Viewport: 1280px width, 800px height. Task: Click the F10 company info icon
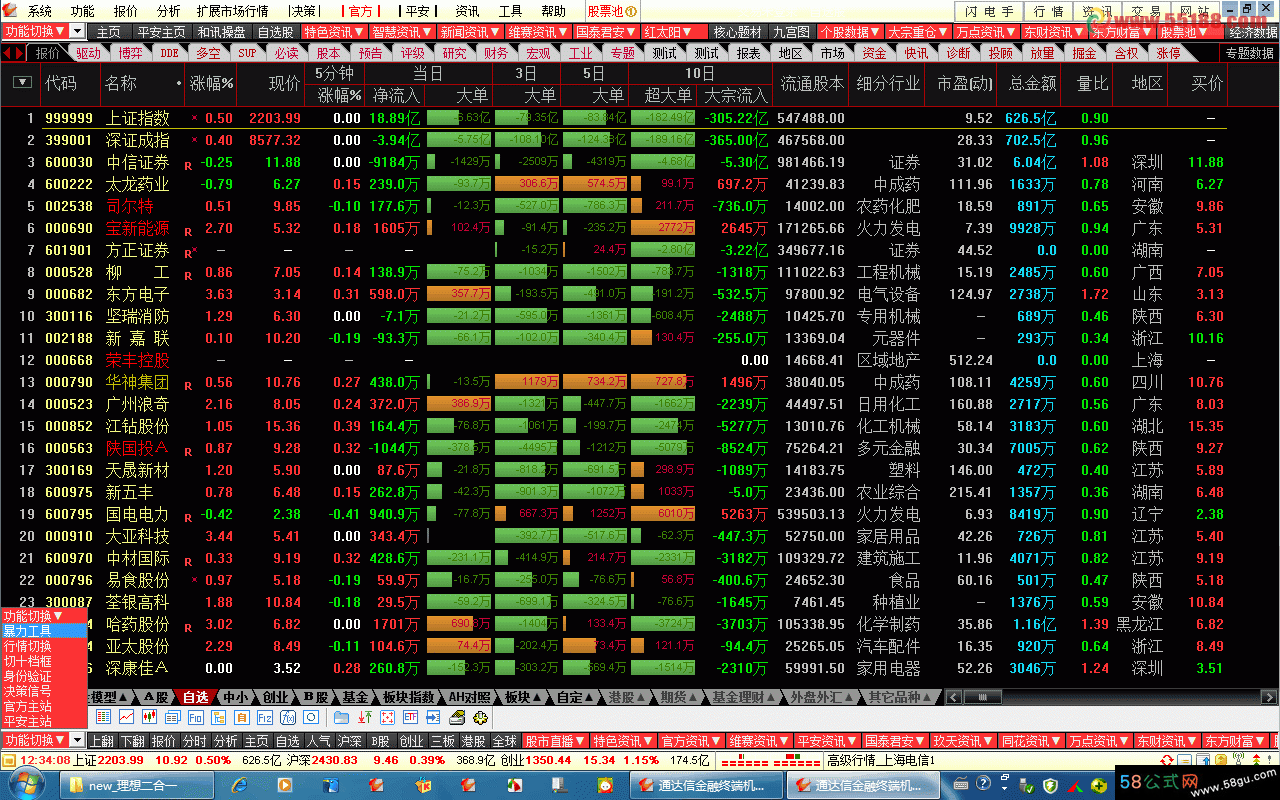click(x=195, y=717)
